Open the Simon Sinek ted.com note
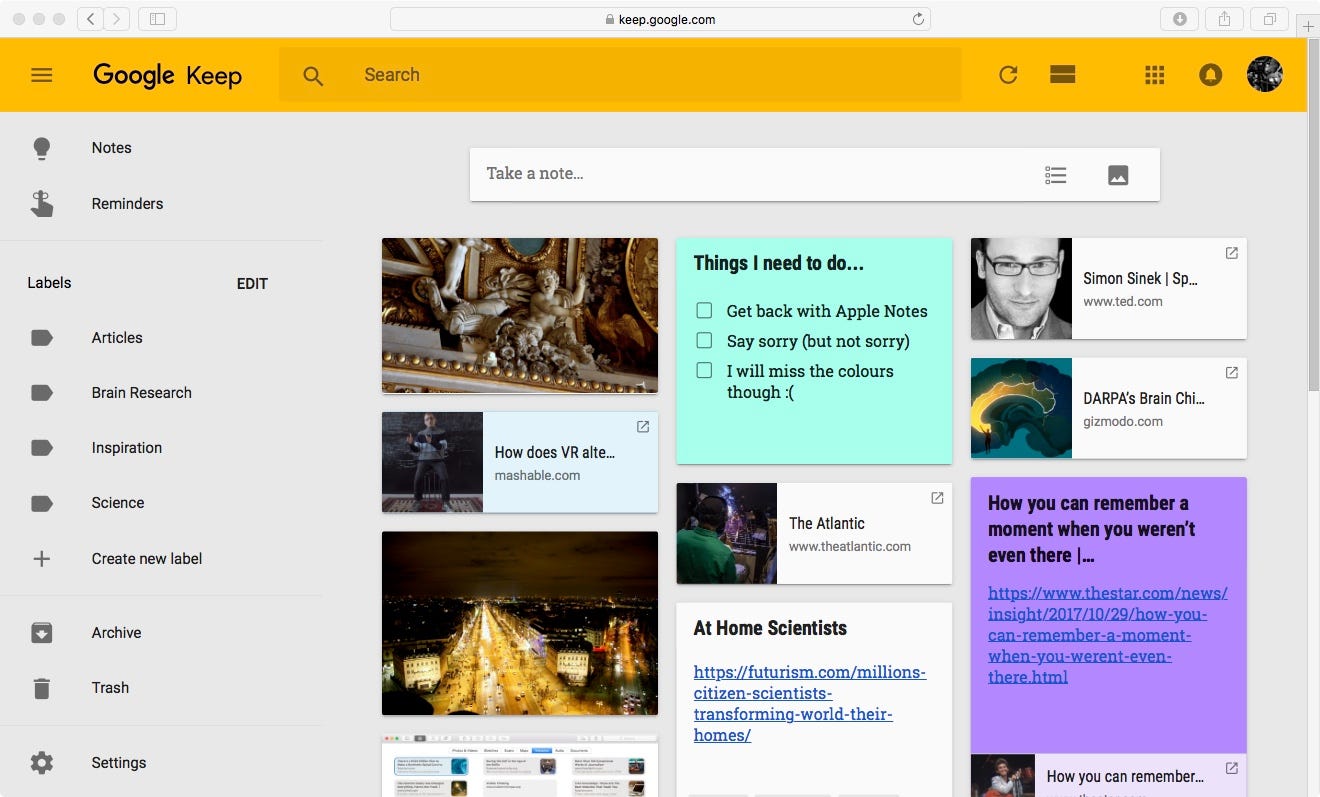Screen dimensions: 1320x797 tap(1109, 289)
